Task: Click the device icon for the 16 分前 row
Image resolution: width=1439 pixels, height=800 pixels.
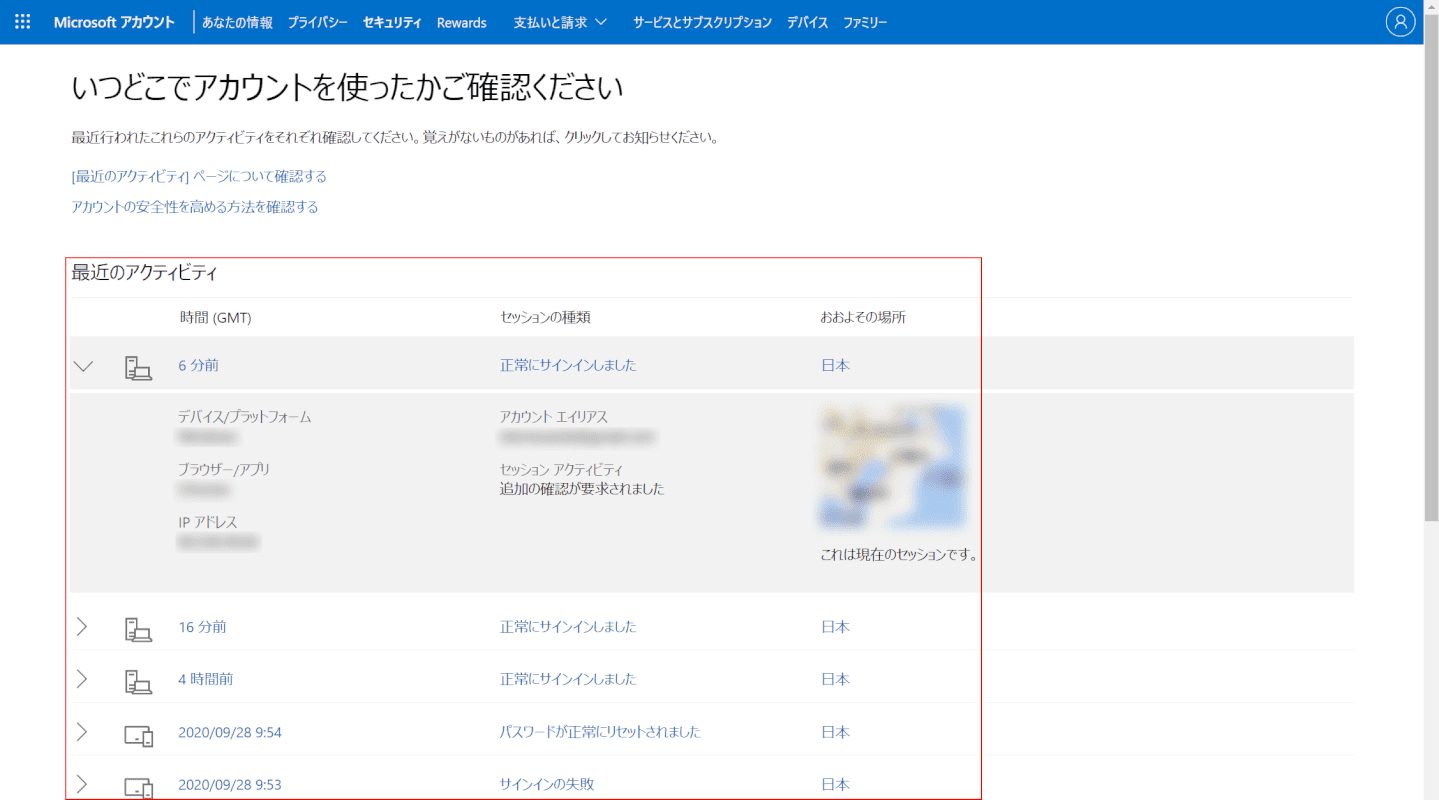Action: point(138,628)
